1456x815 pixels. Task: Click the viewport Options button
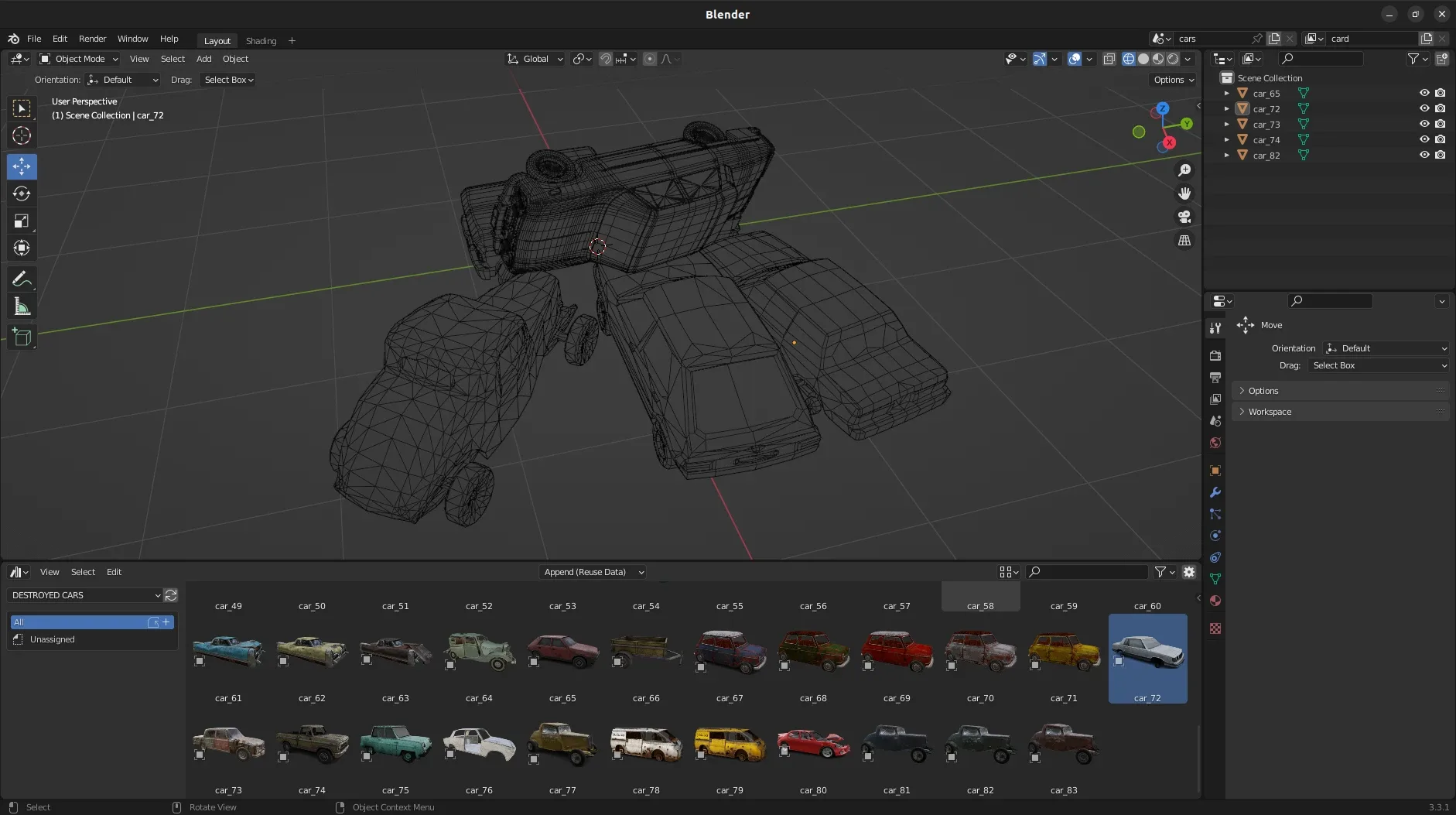1173,80
